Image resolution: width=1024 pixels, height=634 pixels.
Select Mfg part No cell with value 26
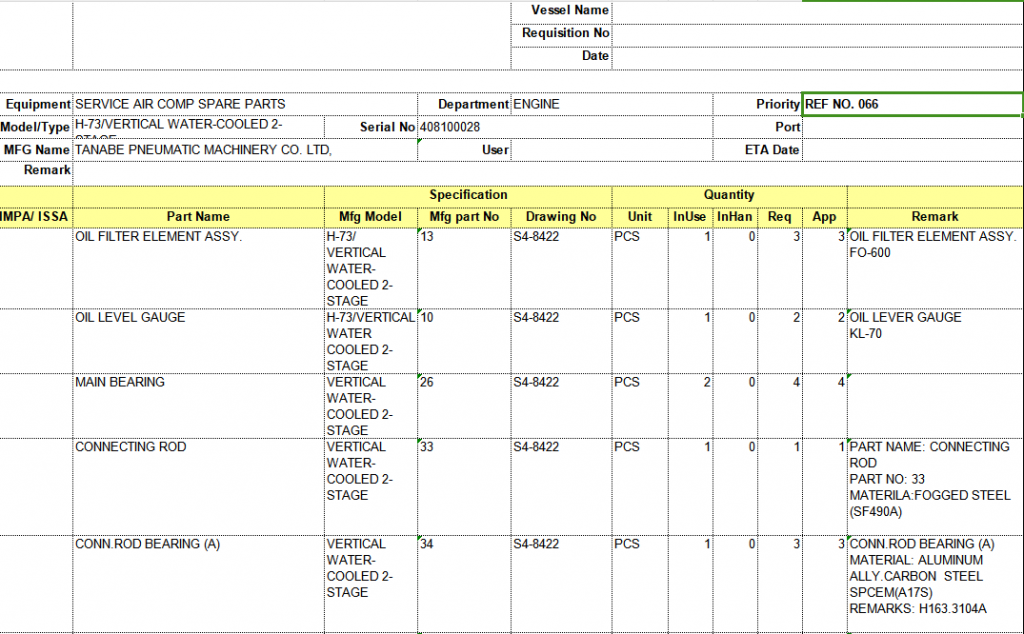[x=463, y=405]
